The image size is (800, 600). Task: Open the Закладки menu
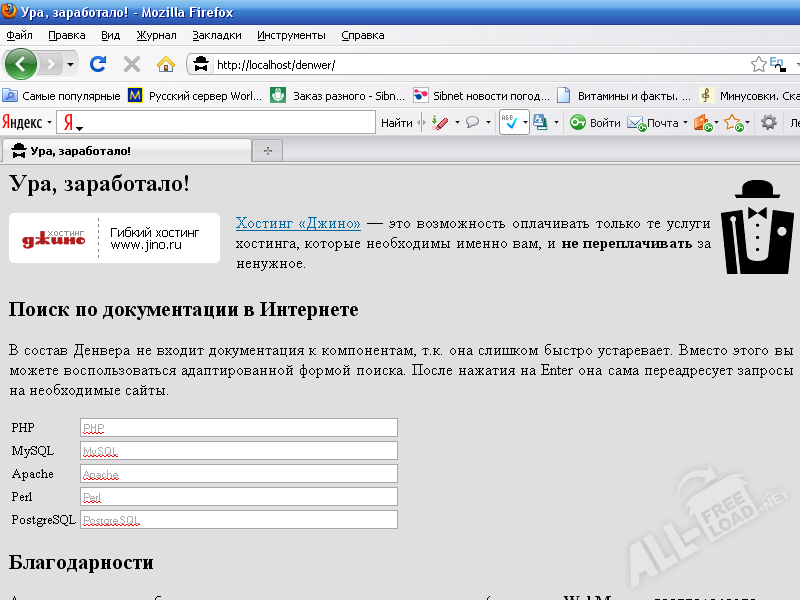pyautogui.click(x=216, y=35)
